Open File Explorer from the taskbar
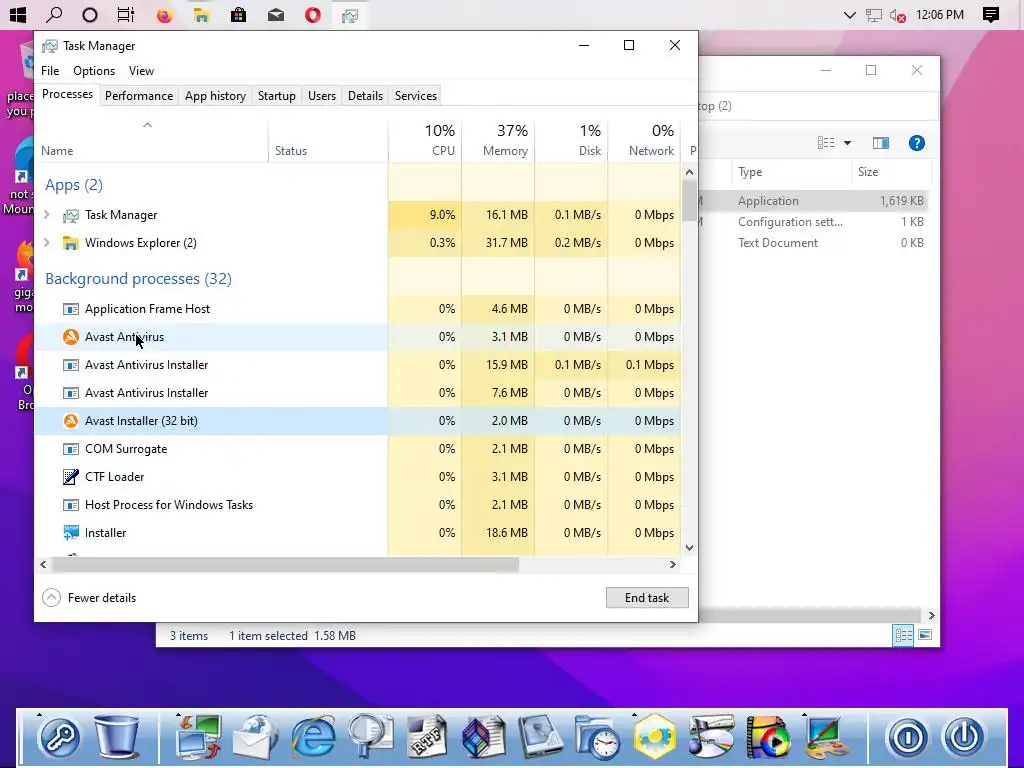Viewport: 1024px width, 768px height. tap(201, 15)
